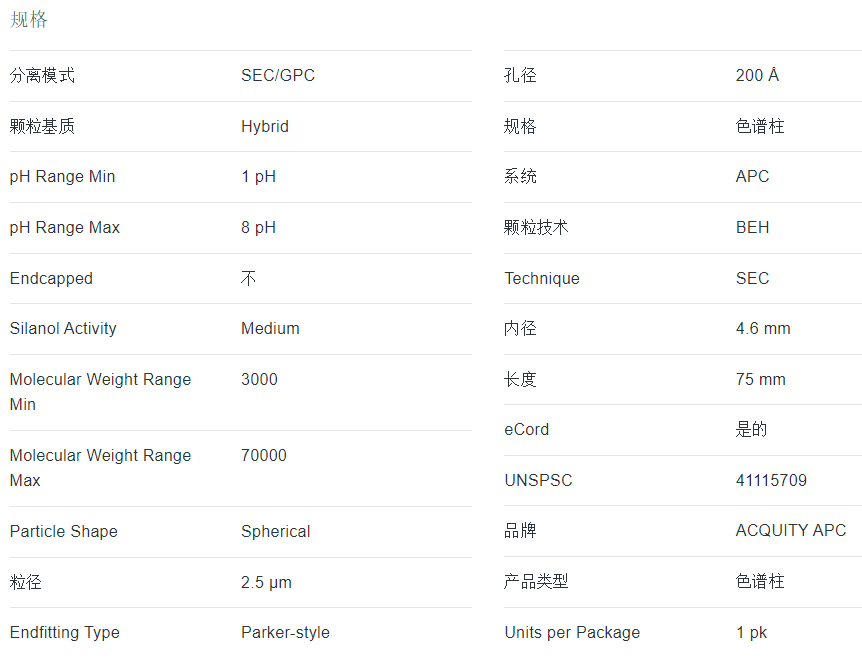Click the Endcapped row label

pyautogui.click(x=51, y=278)
